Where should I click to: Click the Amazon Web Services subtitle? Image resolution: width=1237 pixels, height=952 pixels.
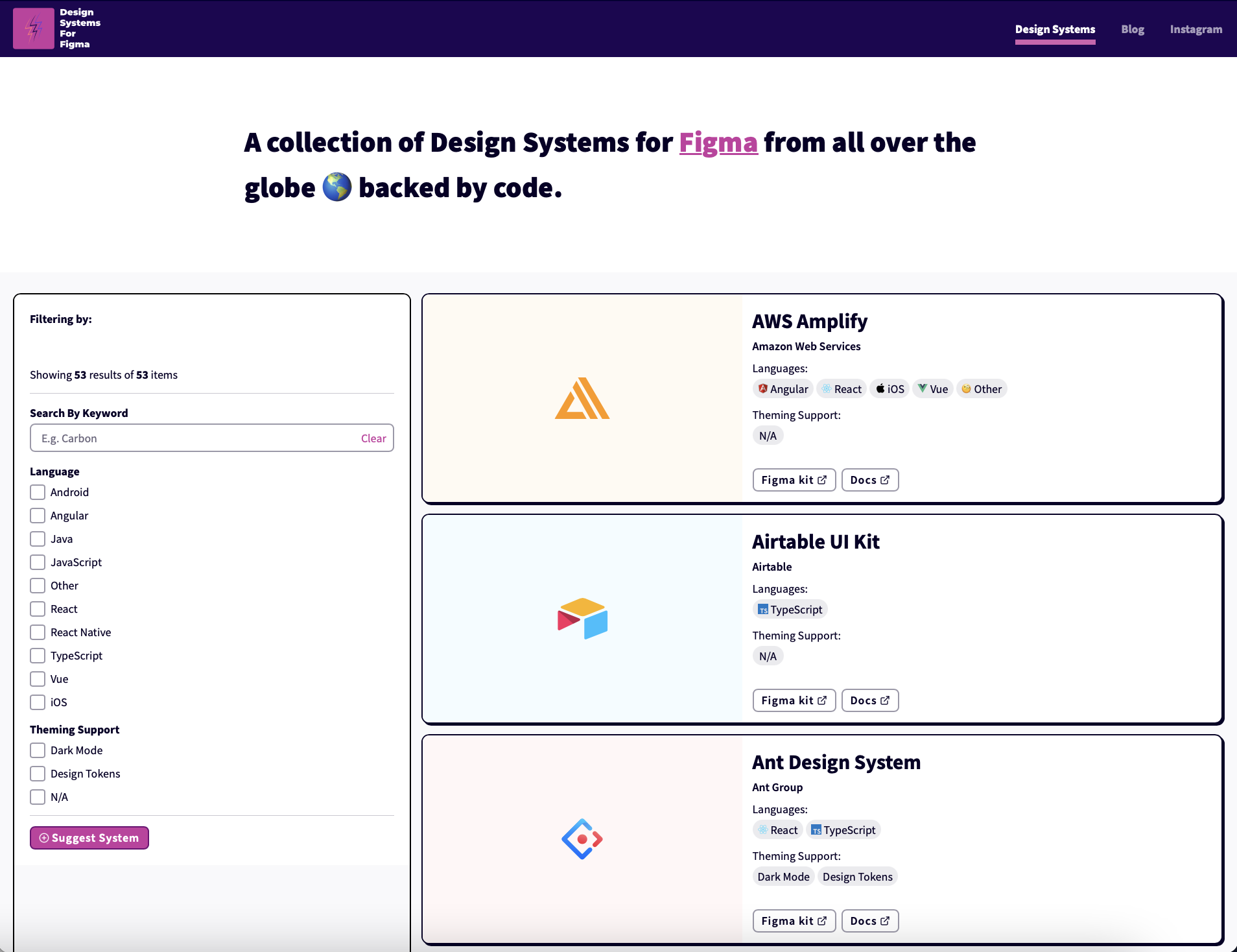807,346
